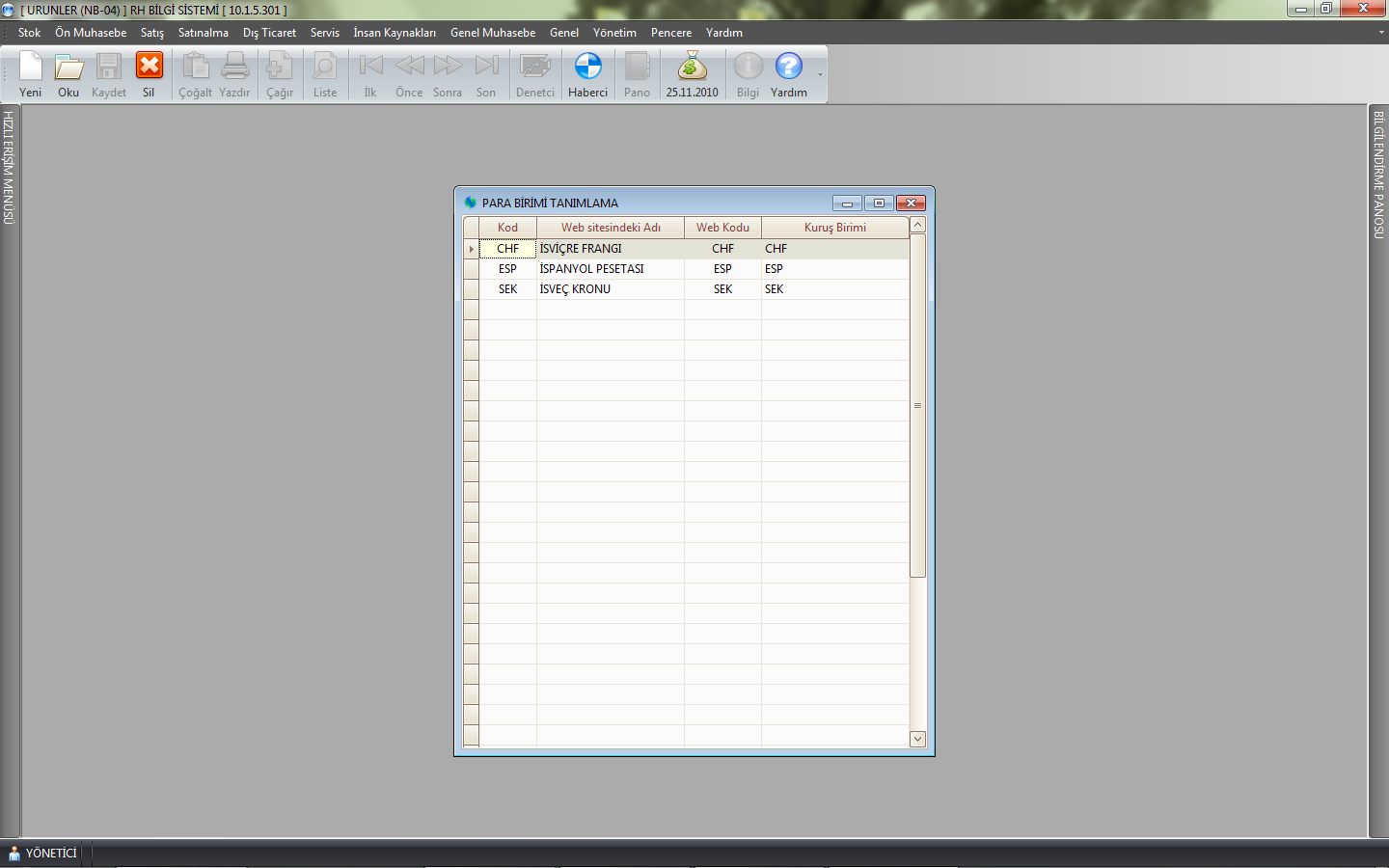Expand the toolbar options dropdown arrow
Image resolution: width=1389 pixels, height=868 pixels.
click(820, 75)
